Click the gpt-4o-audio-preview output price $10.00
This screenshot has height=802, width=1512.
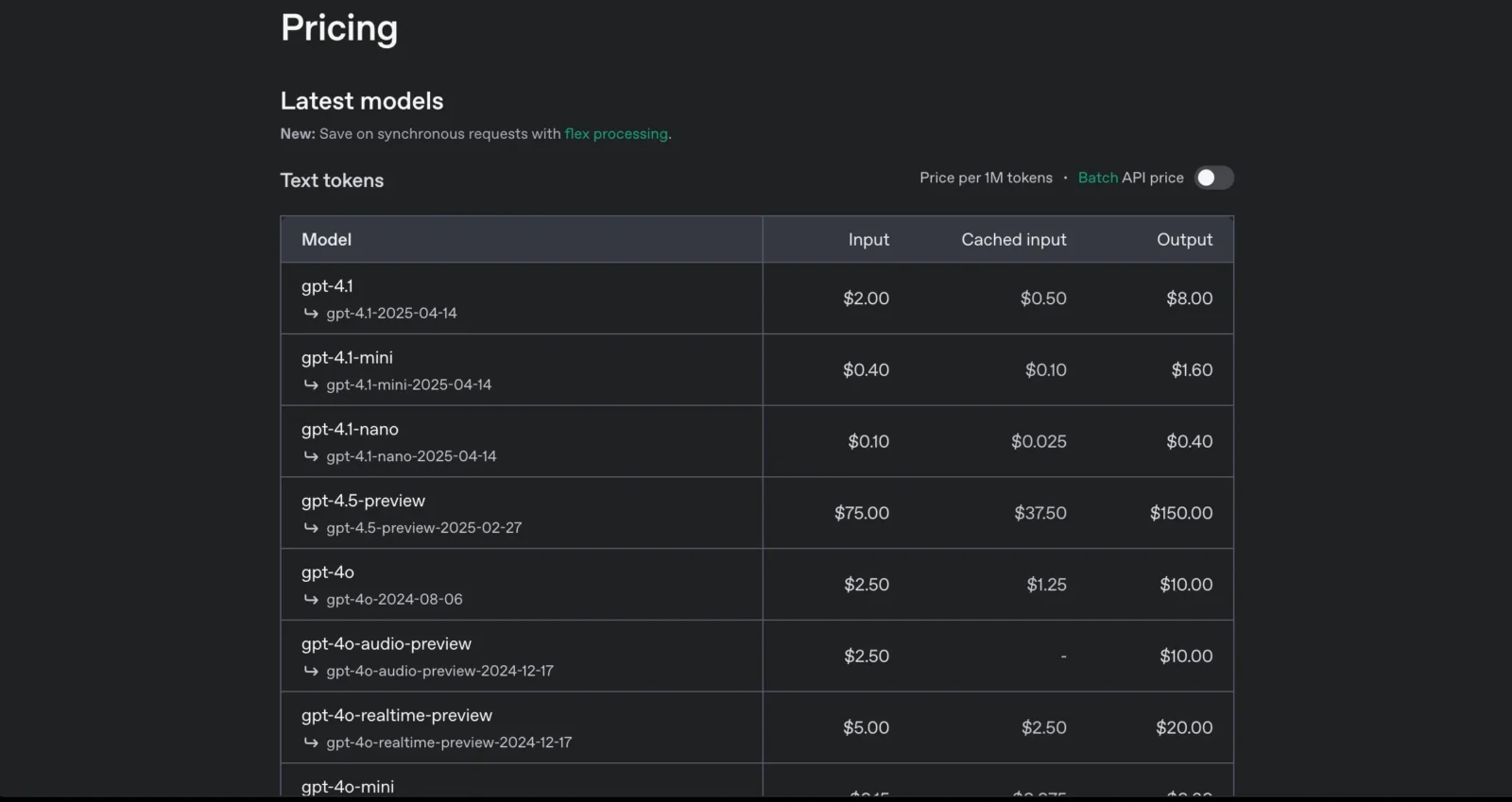[x=1186, y=657]
